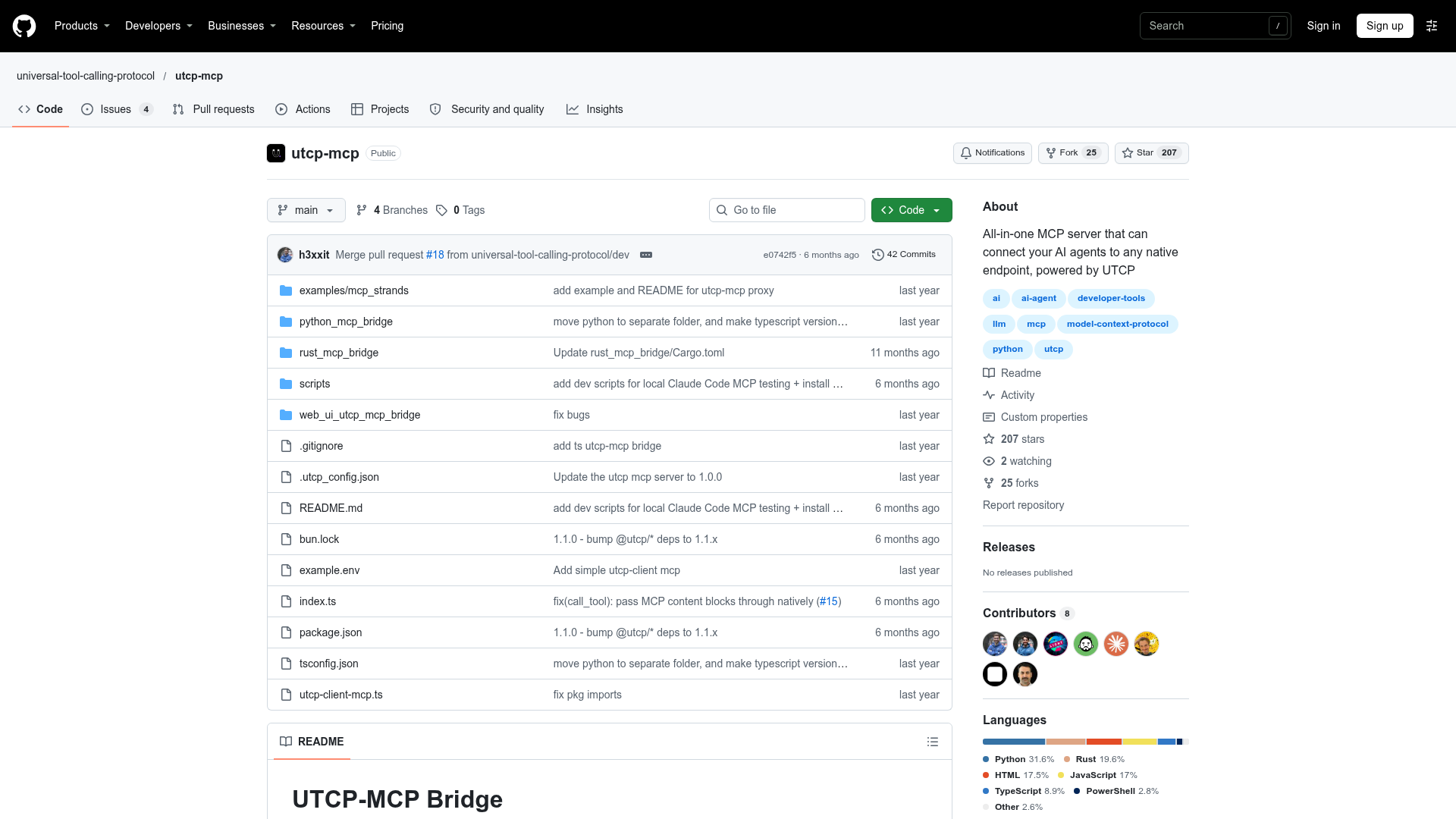Open the README outline list icon

coord(933,742)
